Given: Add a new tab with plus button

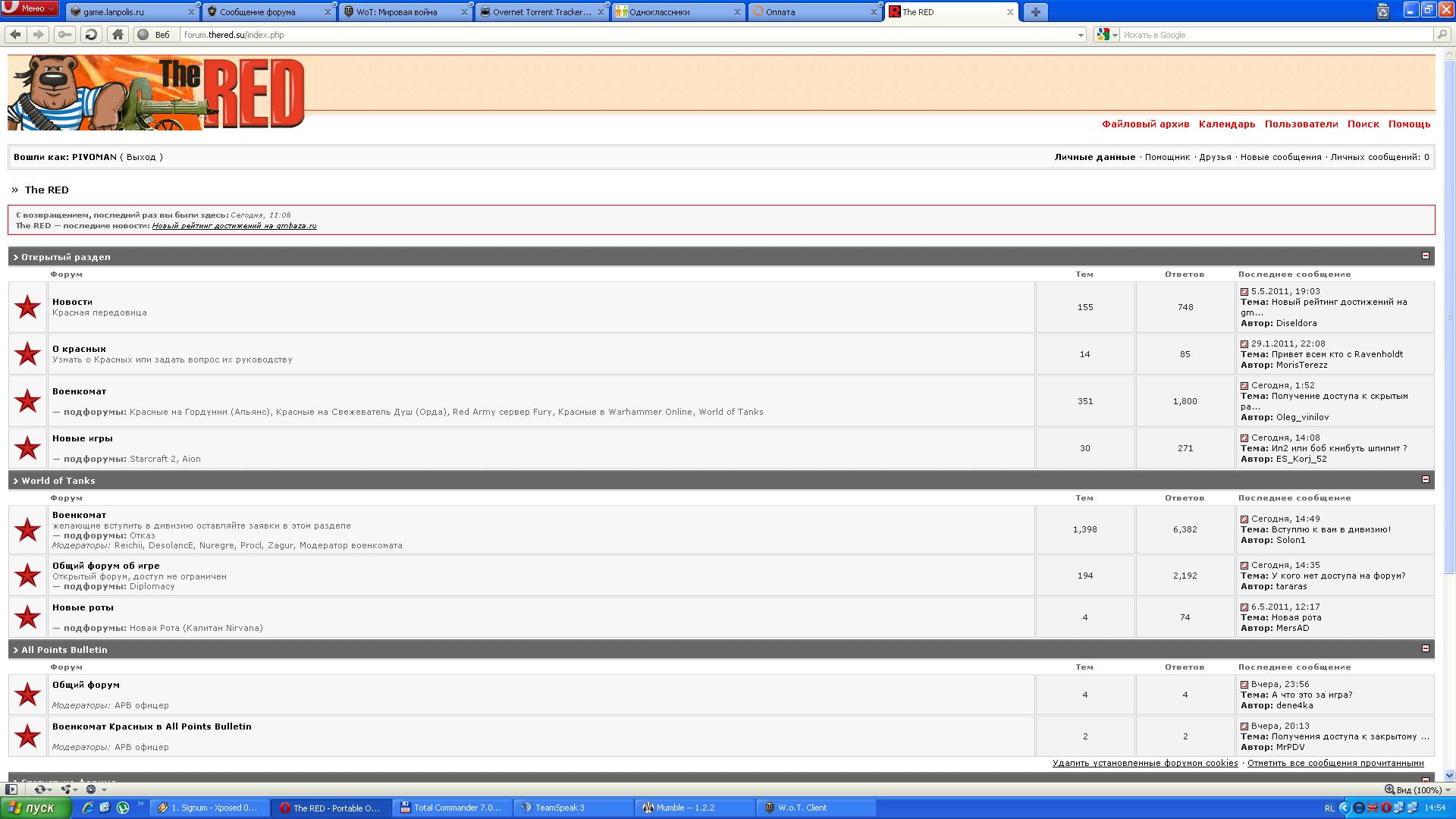Looking at the screenshot, I should (x=1035, y=11).
